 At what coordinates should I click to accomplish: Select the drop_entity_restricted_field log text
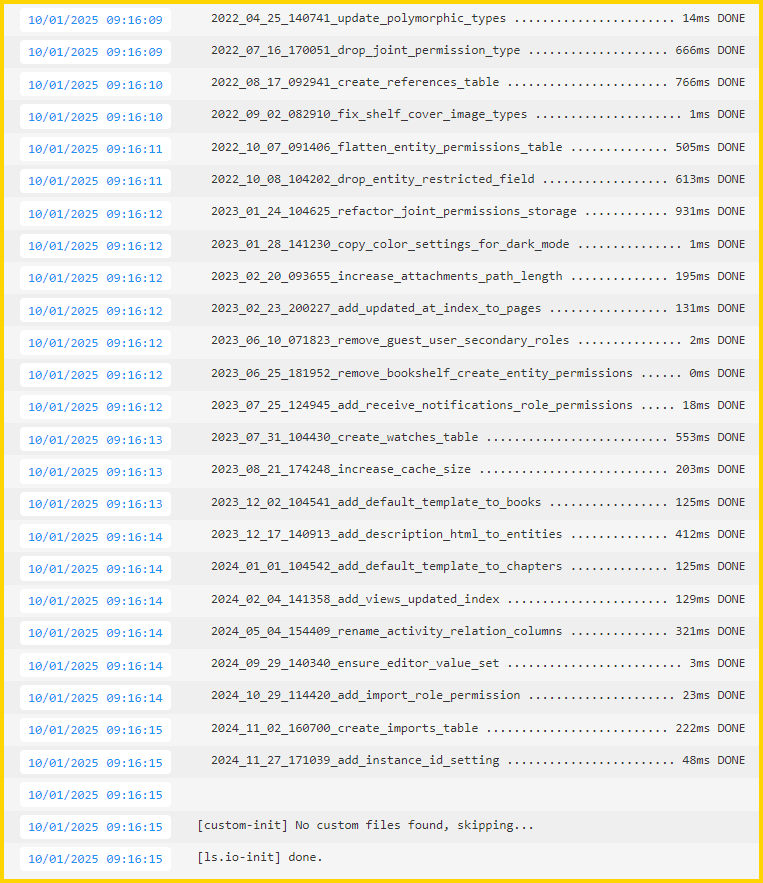tap(477, 180)
